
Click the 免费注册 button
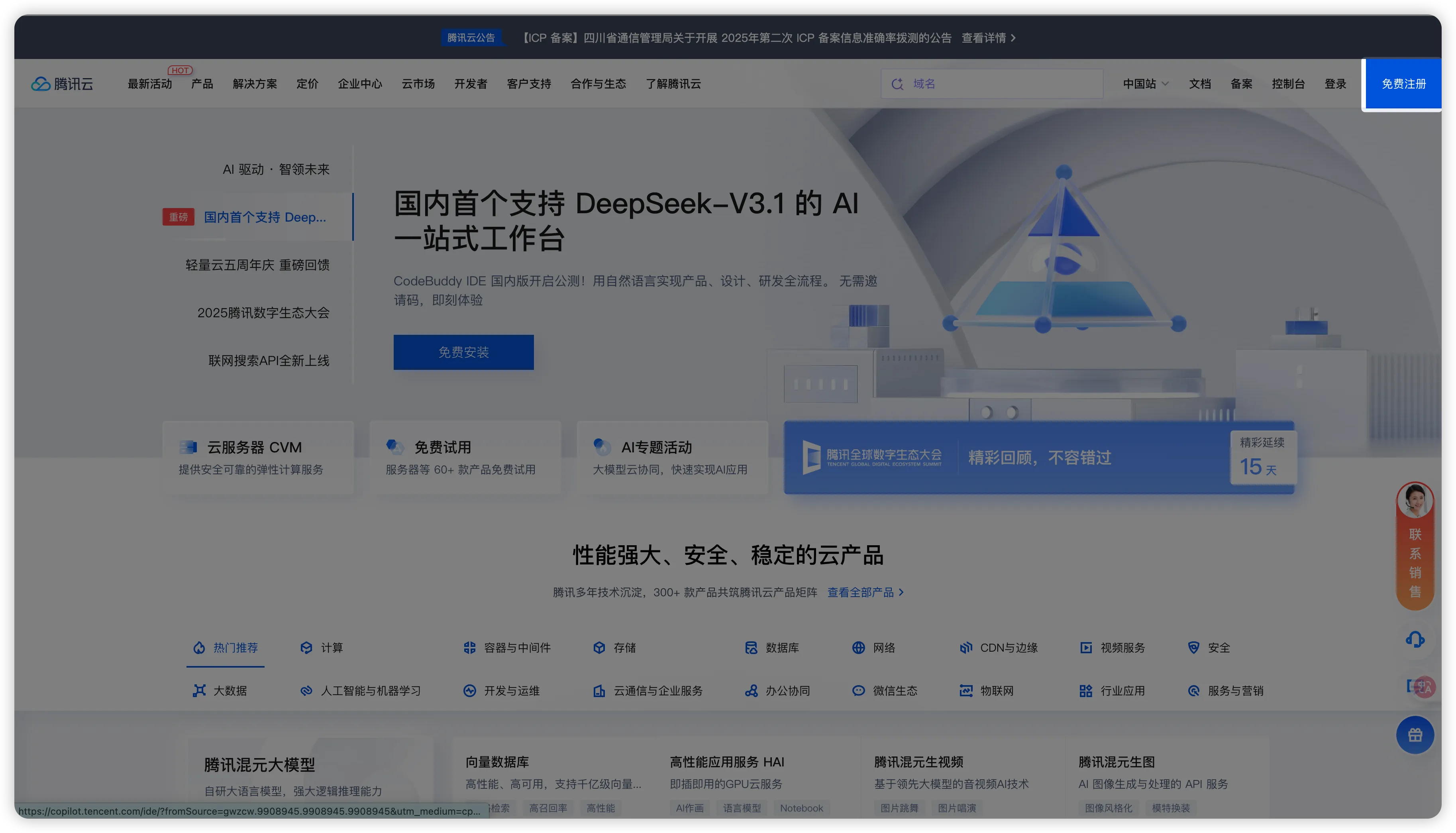[x=1403, y=84]
